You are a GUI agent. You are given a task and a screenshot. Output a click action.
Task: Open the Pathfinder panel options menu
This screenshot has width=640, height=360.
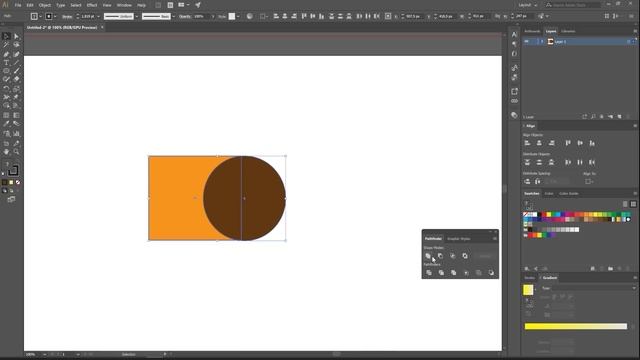(495, 239)
